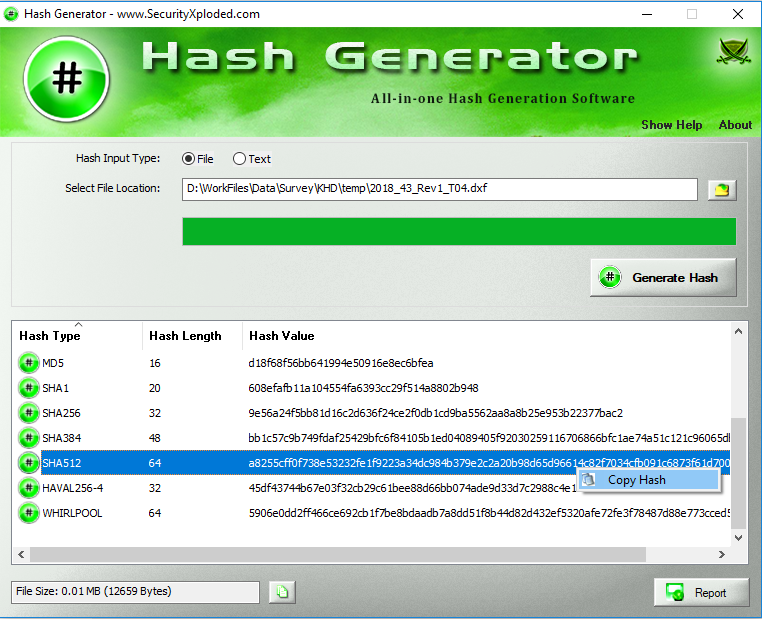The height and width of the screenshot is (619, 762).
Task: Select the MD5 row label
Action: point(53,363)
